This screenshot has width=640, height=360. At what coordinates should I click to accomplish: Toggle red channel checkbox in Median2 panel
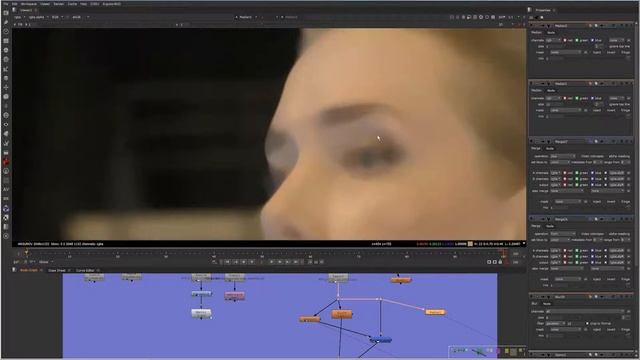[565, 98]
